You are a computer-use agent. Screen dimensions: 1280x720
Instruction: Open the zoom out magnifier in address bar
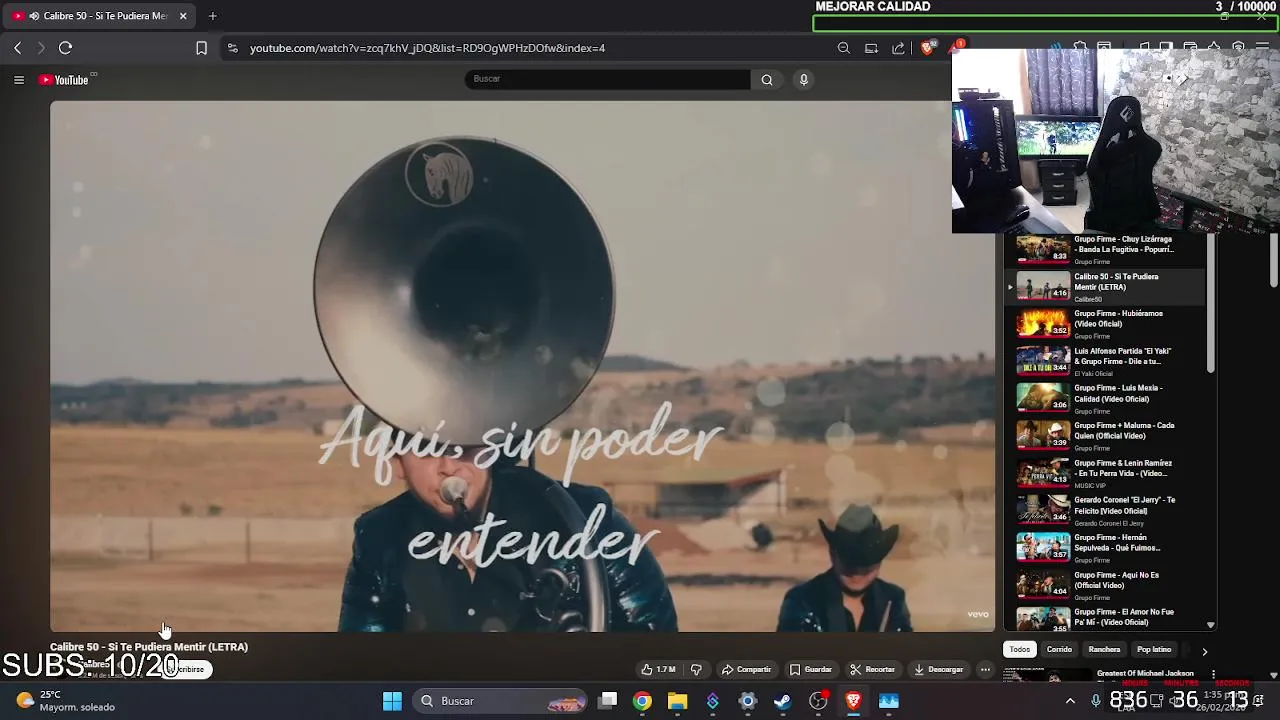coord(844,48)
